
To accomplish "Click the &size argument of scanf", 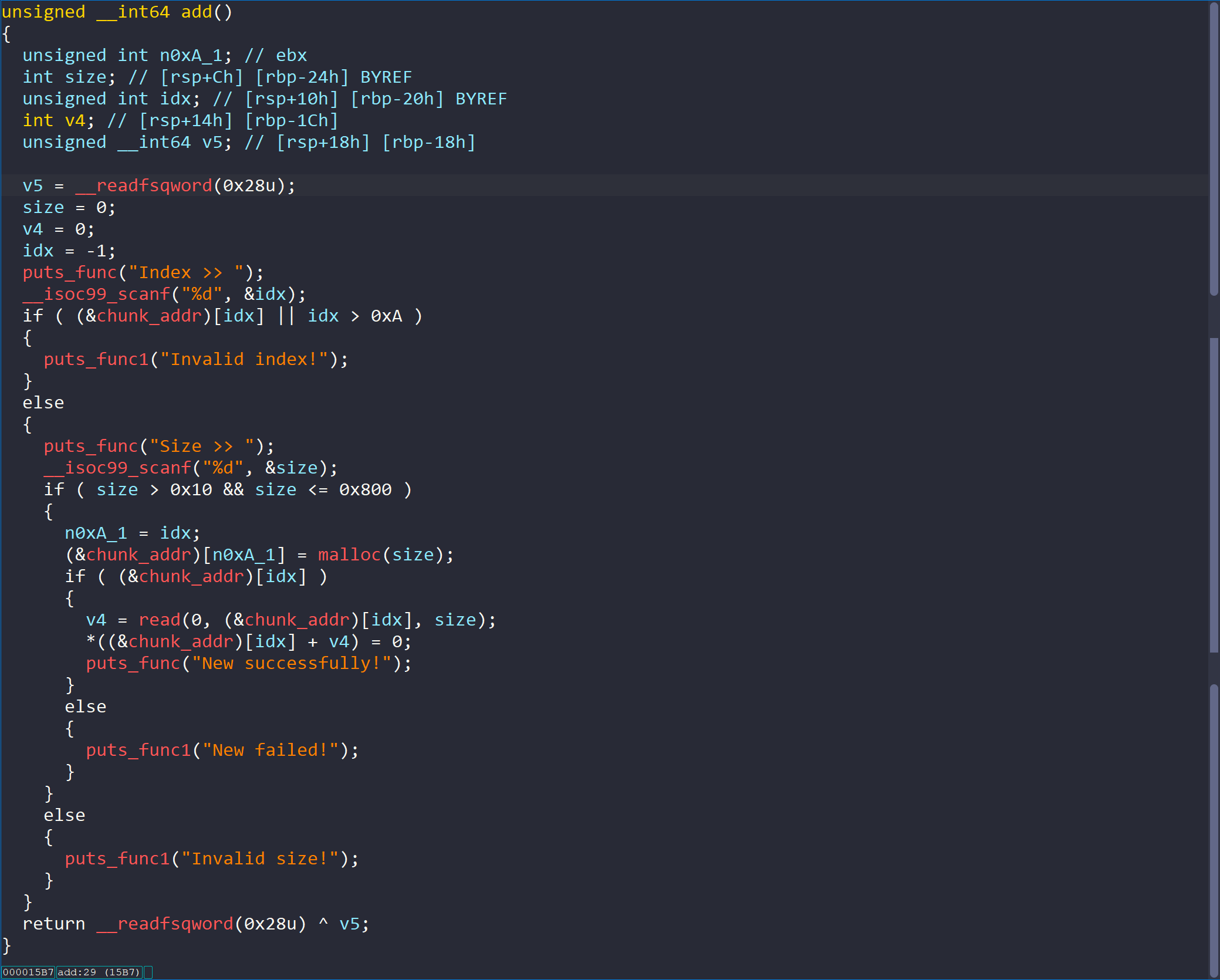I will 291,468.
